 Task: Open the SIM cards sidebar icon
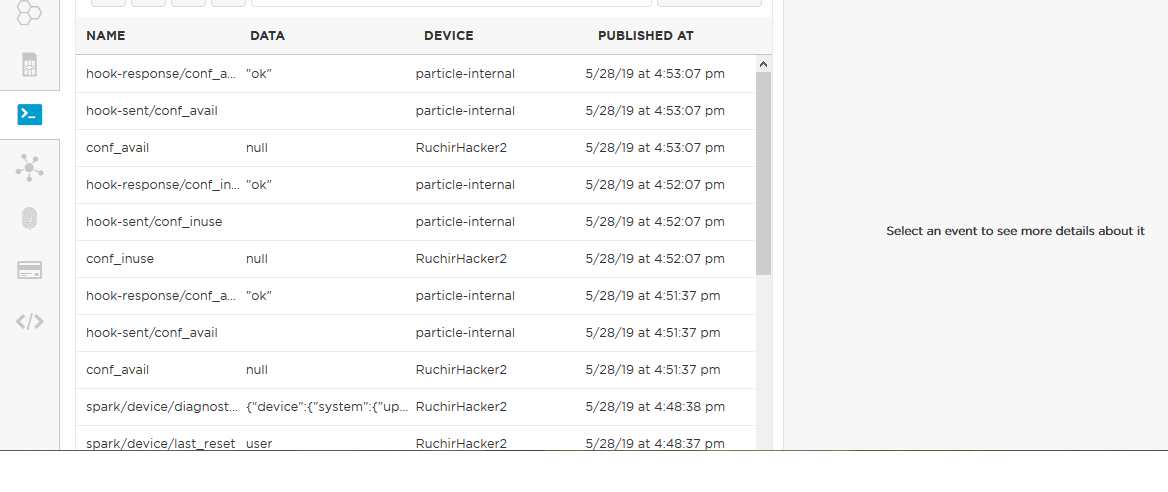(29, 66)
